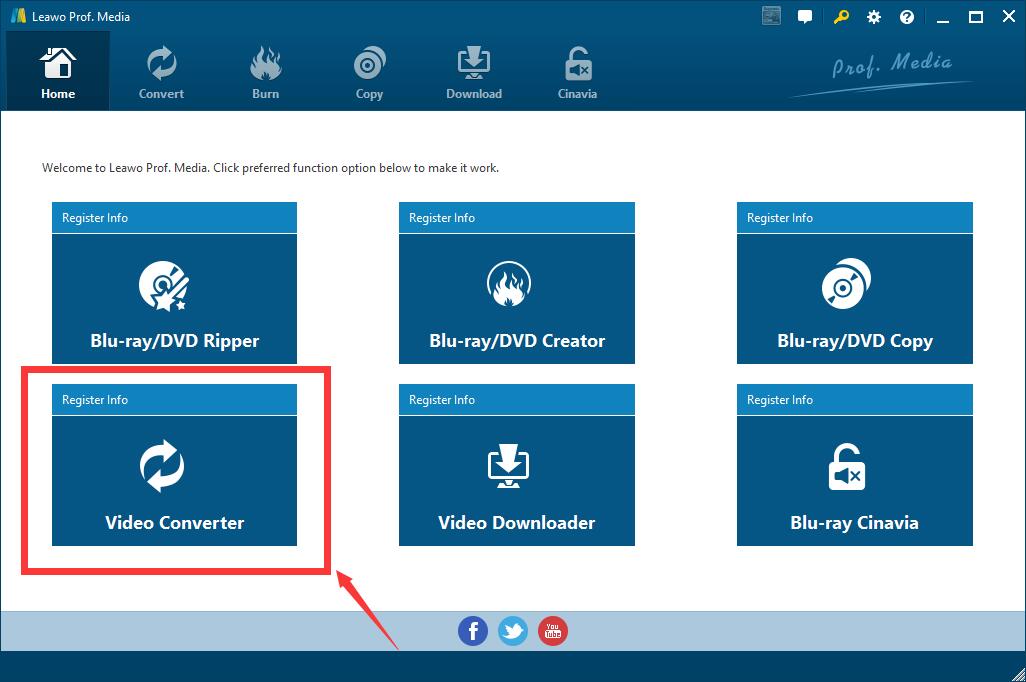Click the yellow key activation icon
This screenshot has height=682, width=1026.
(x=841, y=17)
